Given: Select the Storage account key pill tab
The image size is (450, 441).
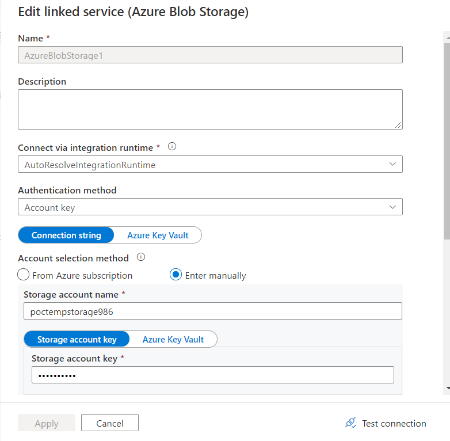Looking at the screenshot, I should tap(77, 339).
